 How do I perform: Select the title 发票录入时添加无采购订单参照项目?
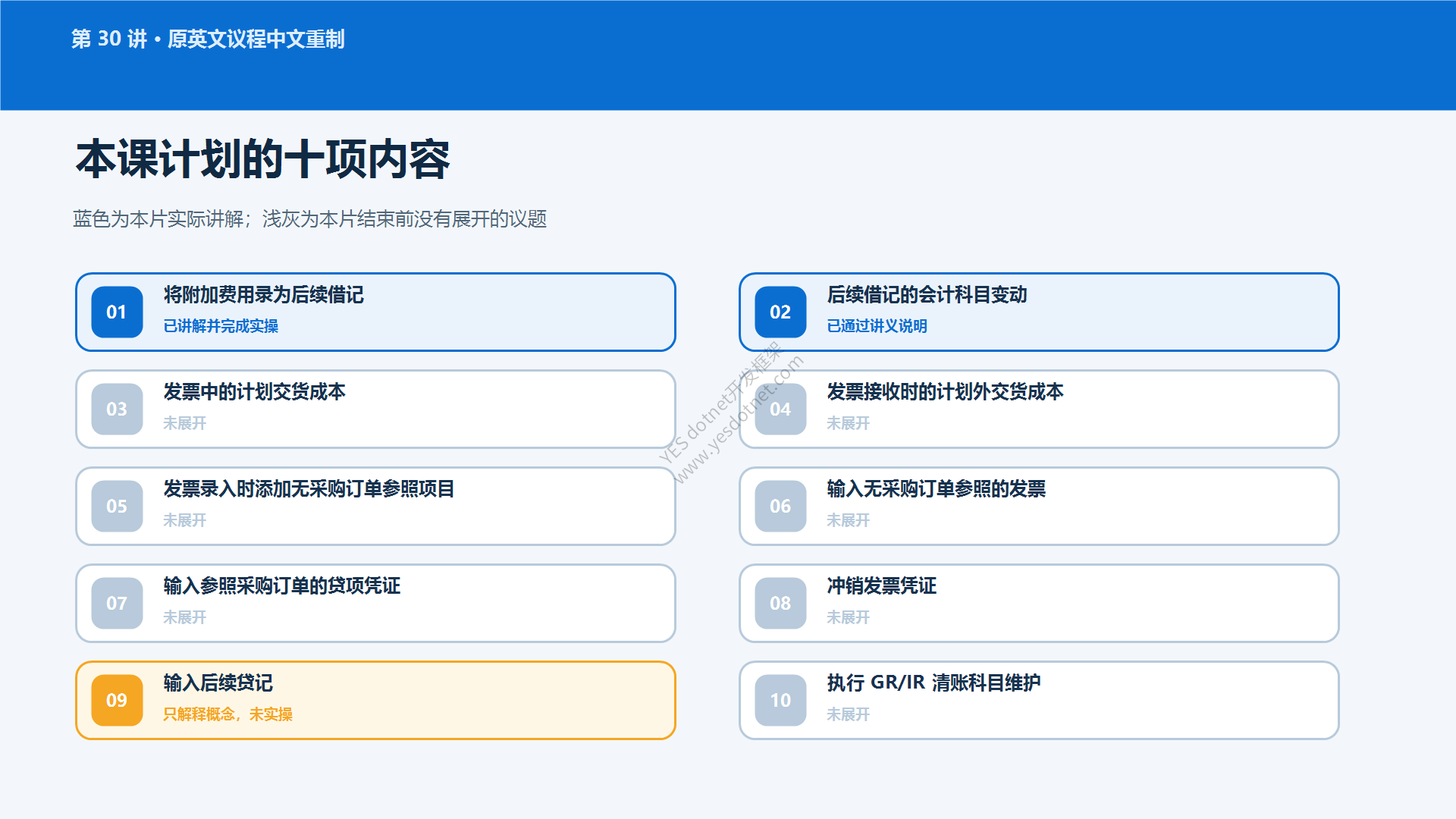coord(309,488)
